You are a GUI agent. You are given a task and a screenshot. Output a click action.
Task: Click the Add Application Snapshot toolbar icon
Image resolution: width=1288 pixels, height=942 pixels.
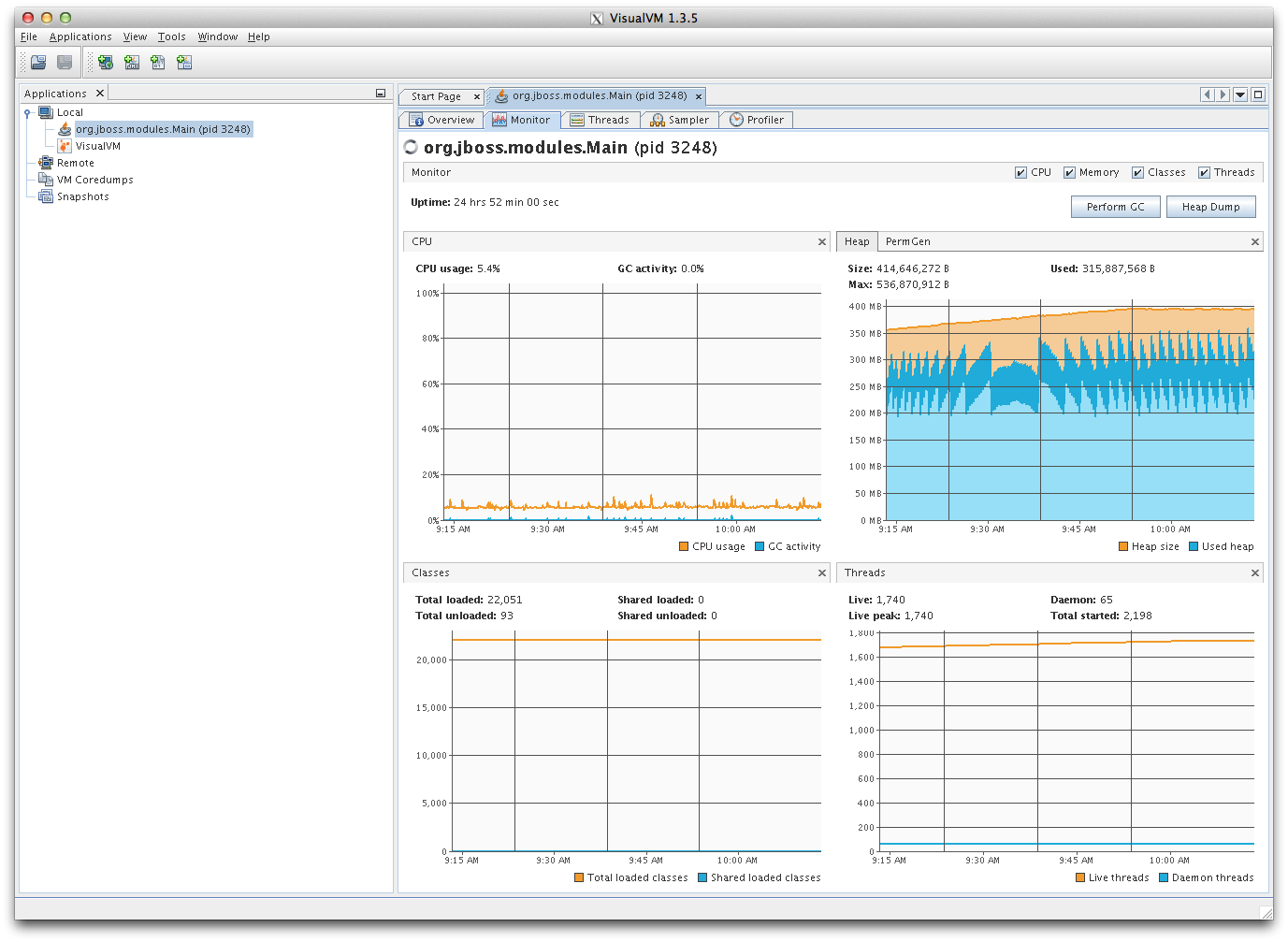pos(184,63)
